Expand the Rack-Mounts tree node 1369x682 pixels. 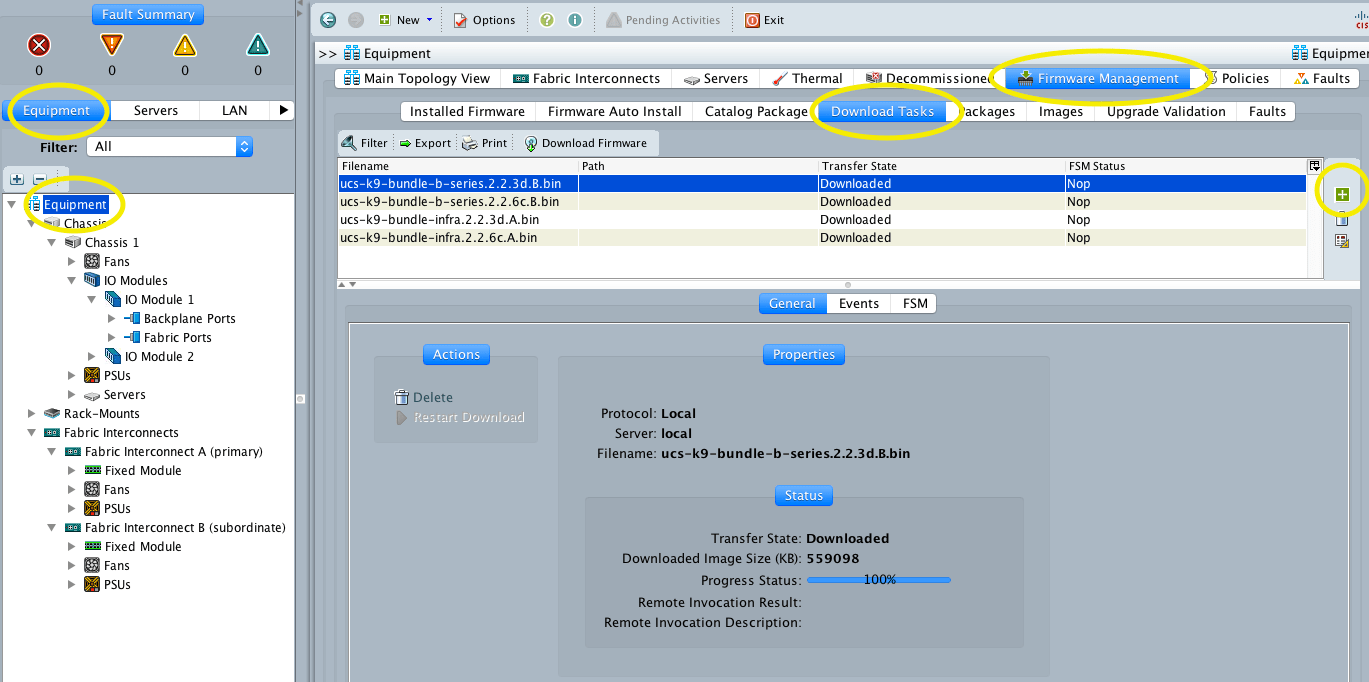coord(31,413)
